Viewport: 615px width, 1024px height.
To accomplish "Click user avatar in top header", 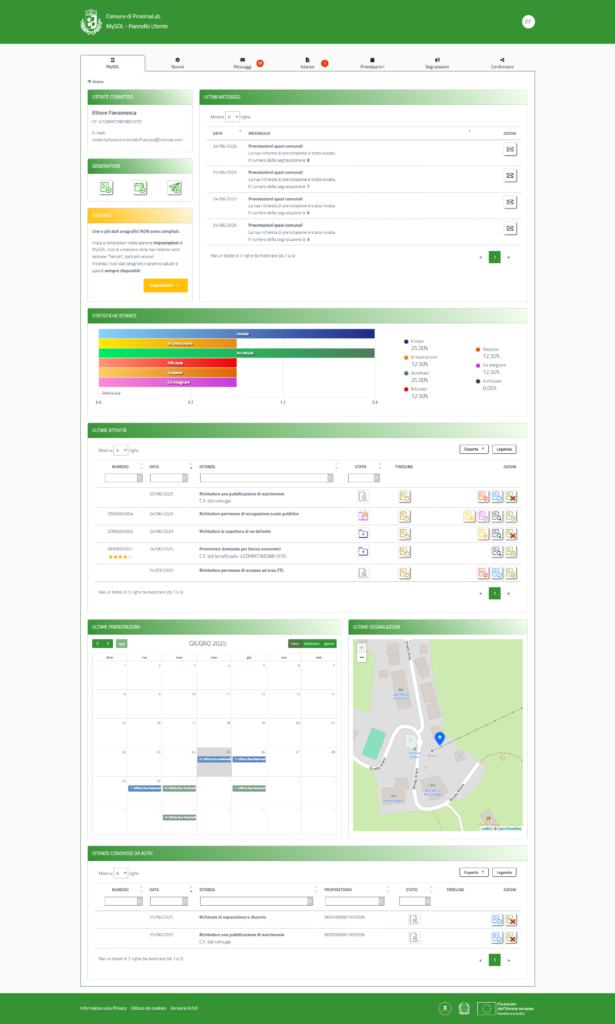I will 527,22.
